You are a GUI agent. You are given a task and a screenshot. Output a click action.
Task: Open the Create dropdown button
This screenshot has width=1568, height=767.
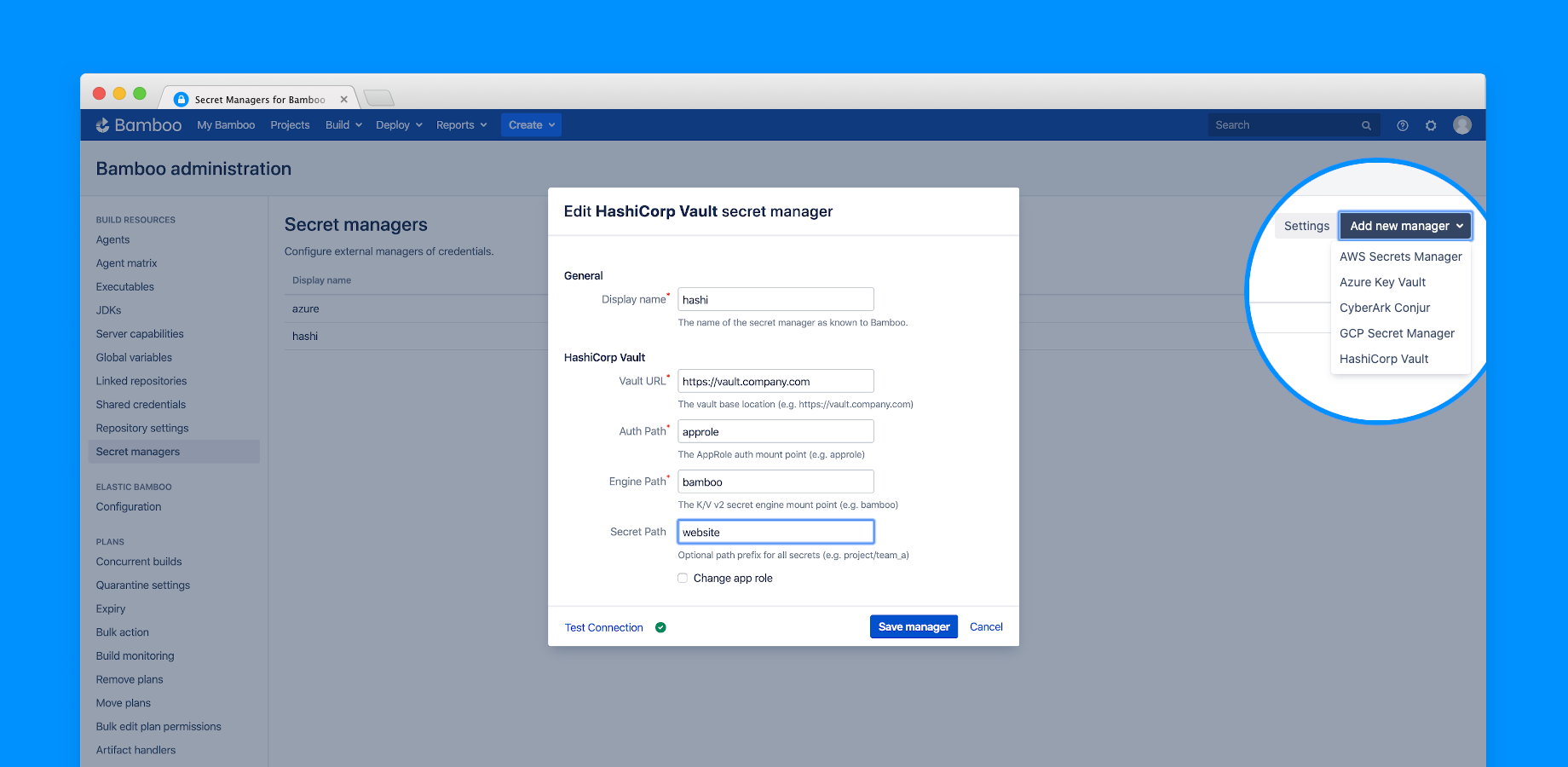pos(531,125)
